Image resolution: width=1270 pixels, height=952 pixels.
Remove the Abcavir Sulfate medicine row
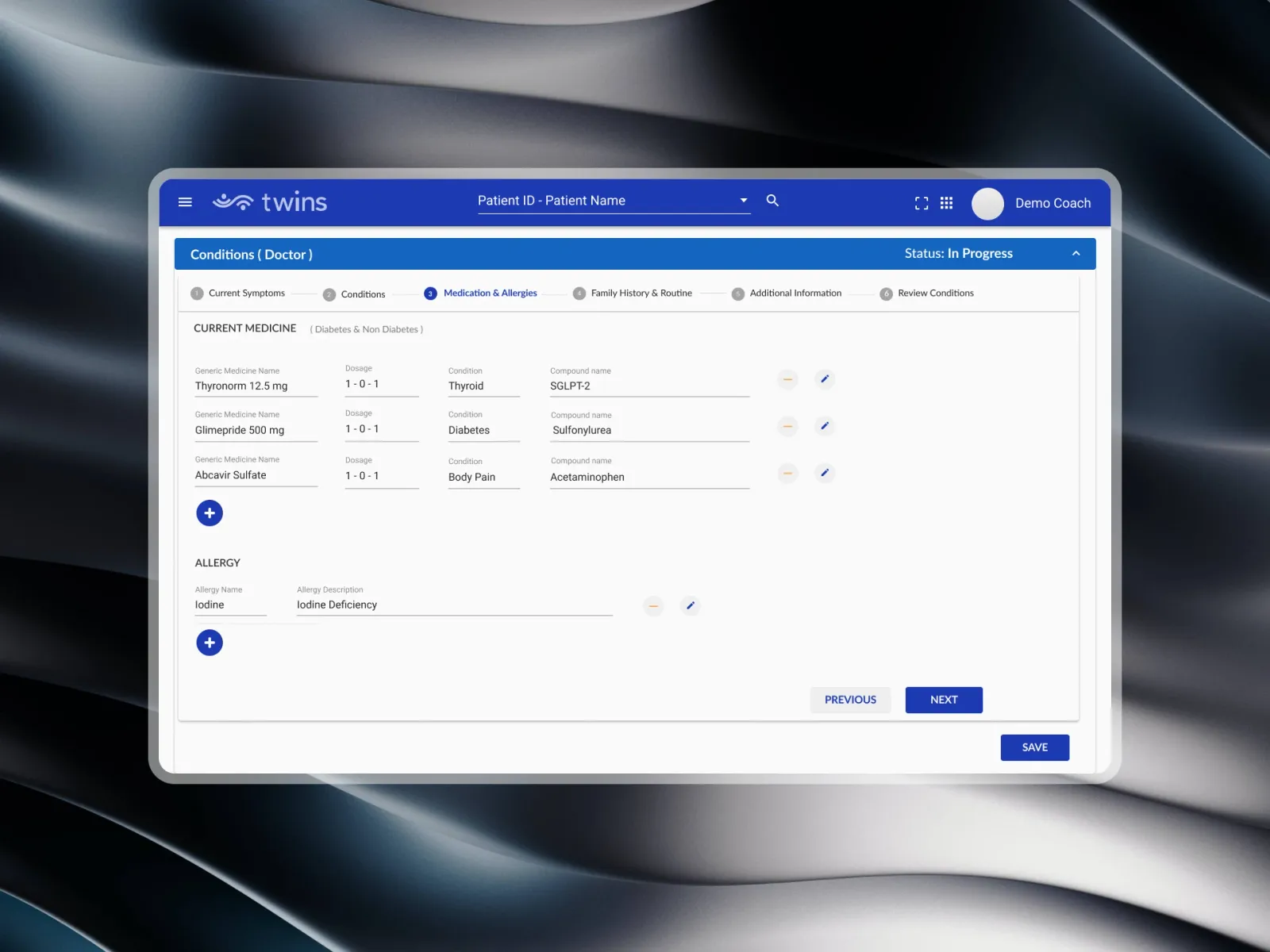[x=787, y=473]
